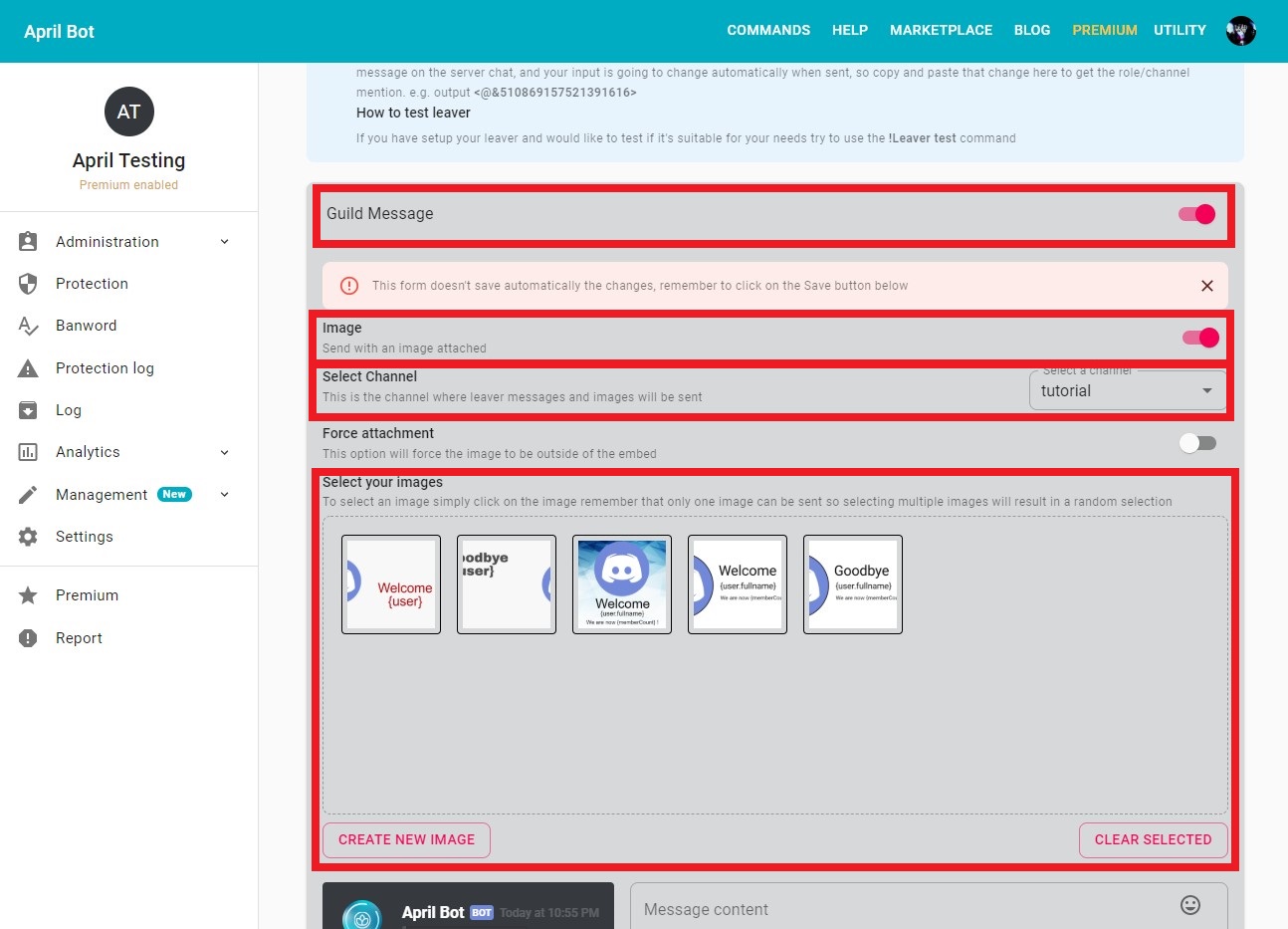
Task: Click the alert warning circle icon
Action: click(x=349, y=286)
